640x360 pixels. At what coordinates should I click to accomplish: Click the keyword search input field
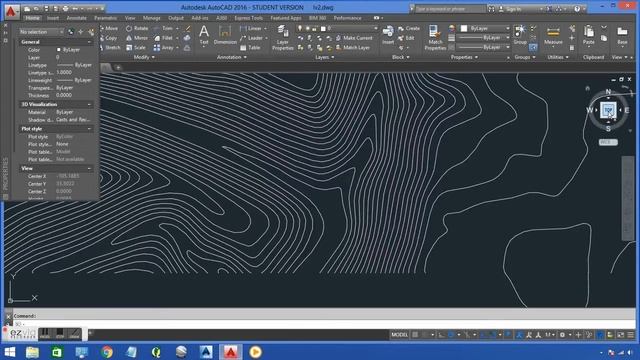(x=450, y=9)
